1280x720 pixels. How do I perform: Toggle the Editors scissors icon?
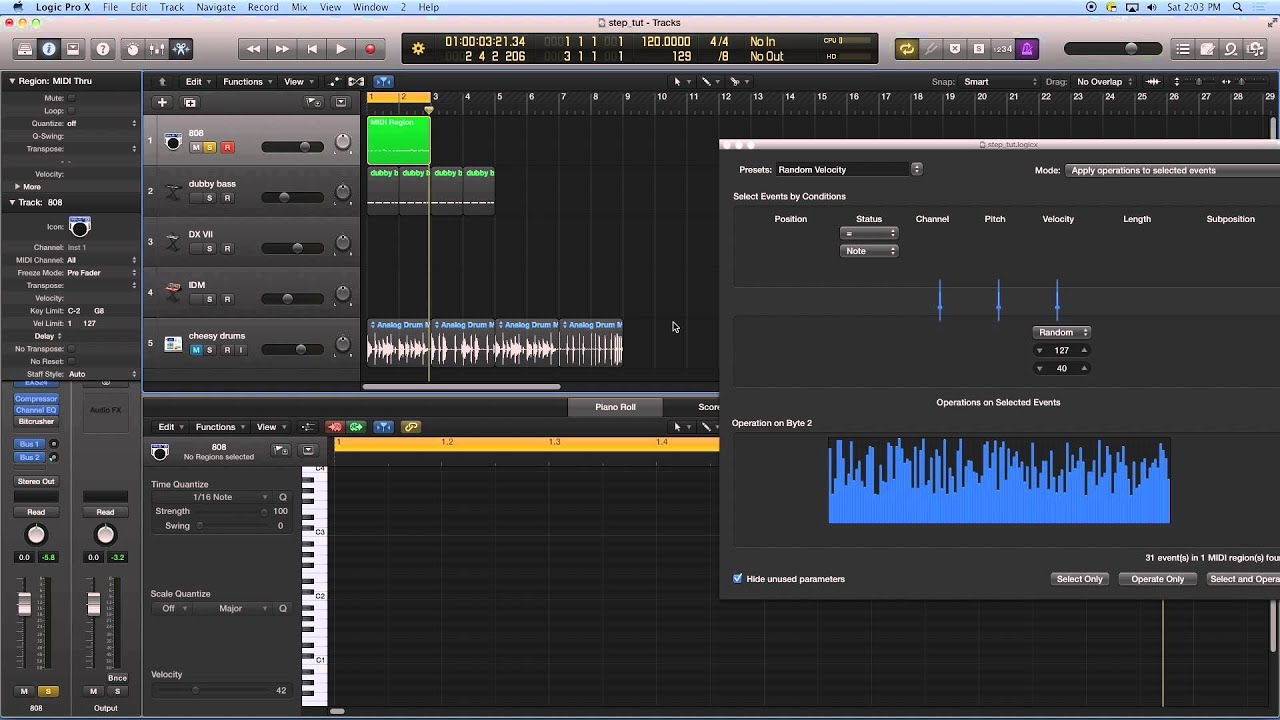pos(181,49)
